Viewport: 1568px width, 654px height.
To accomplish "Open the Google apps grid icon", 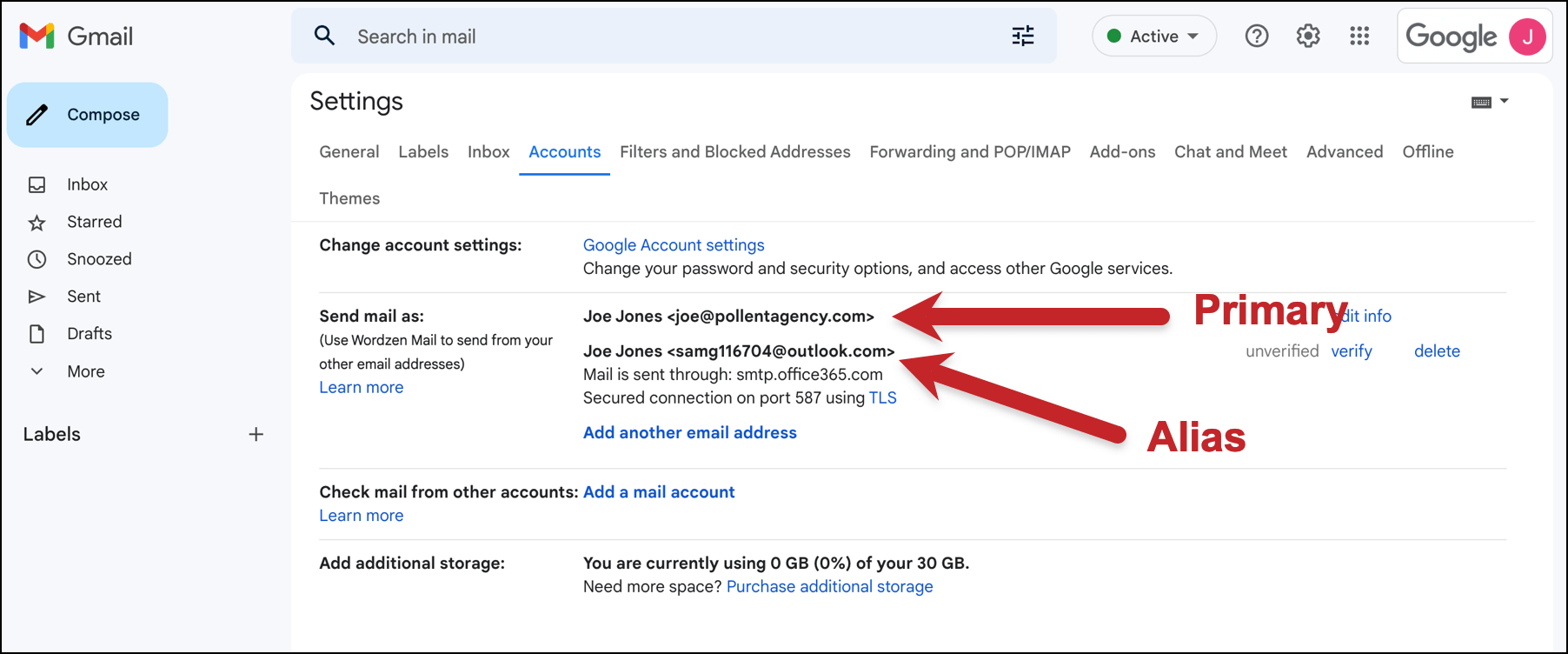I will (x=1359, y=36).
